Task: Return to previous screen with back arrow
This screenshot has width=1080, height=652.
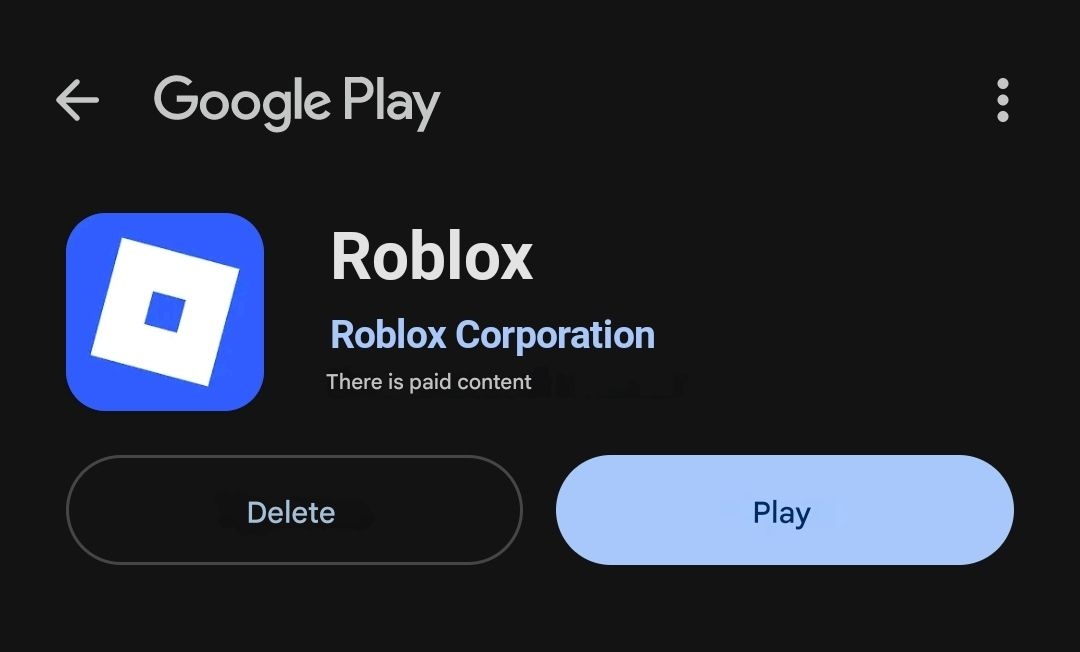Action: [x=77, y=101]
